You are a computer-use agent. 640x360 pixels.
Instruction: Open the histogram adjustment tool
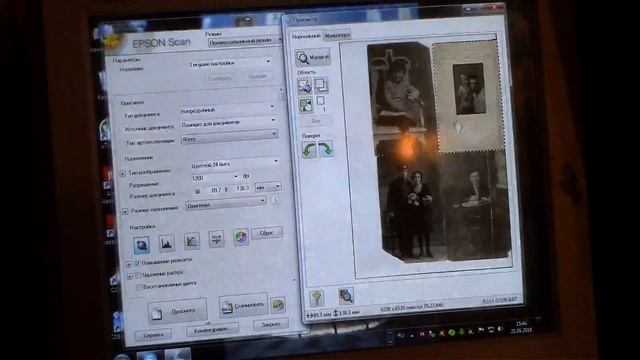167,242
